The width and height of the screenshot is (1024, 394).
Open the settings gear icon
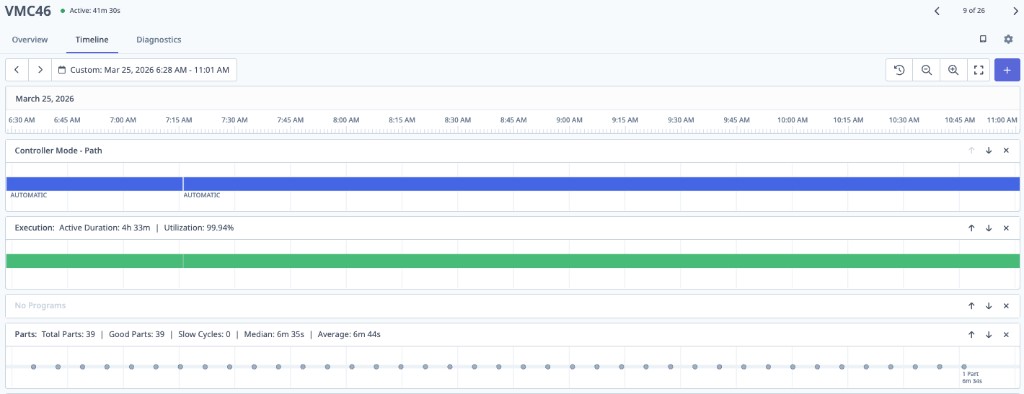click(1008, 39)
